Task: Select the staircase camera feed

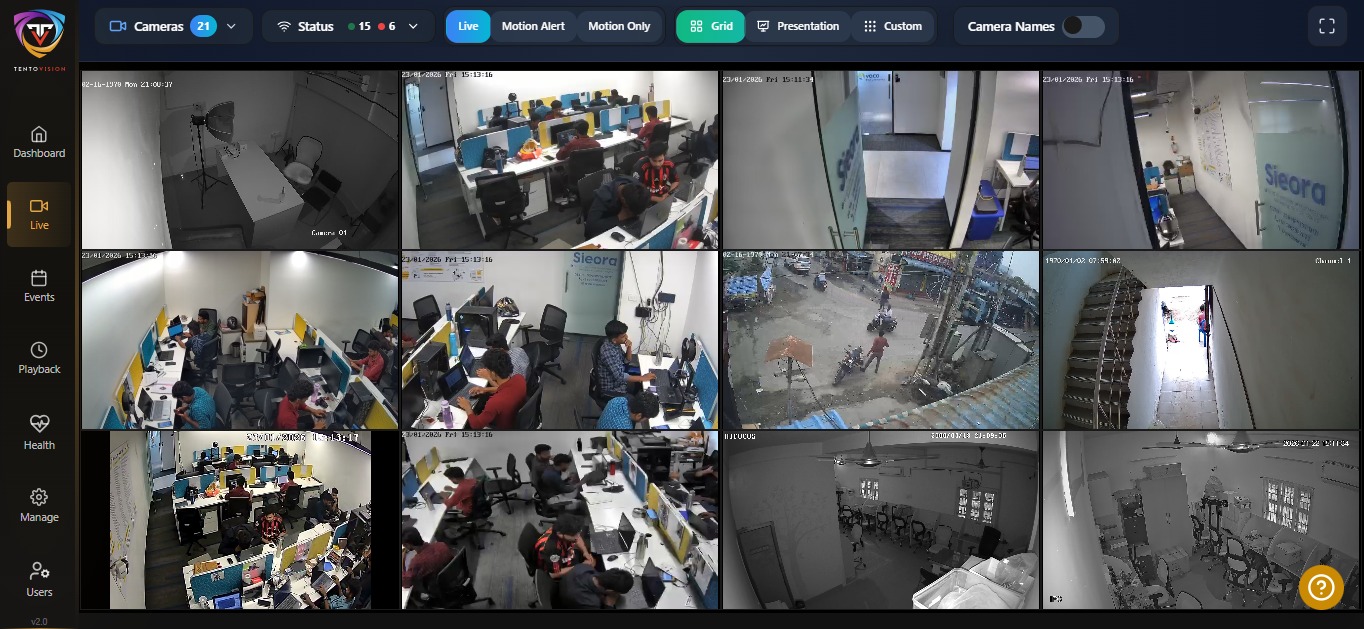Action: (1200, 340)
